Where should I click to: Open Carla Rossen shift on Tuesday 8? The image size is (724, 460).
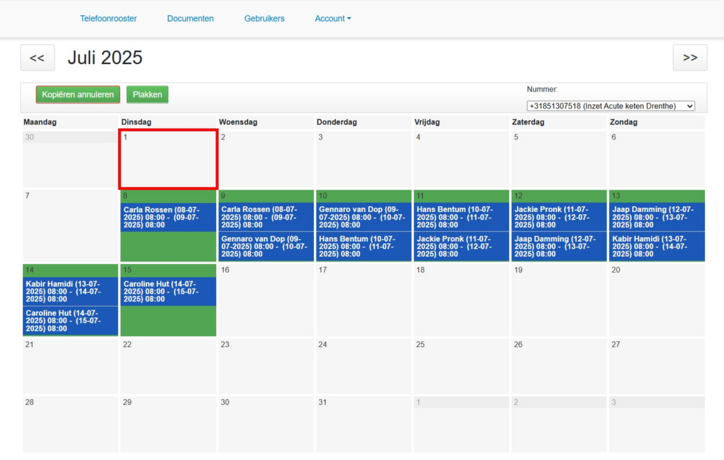[168, 217]
